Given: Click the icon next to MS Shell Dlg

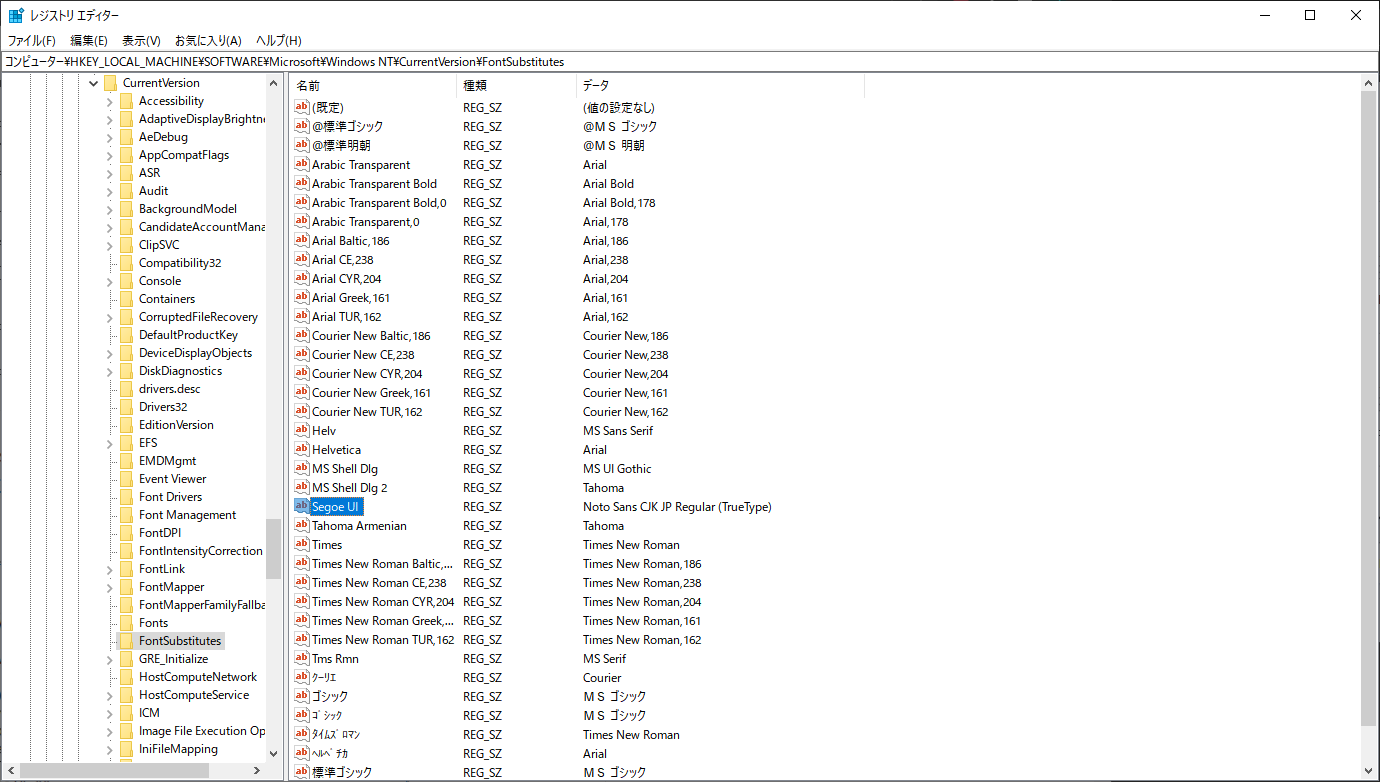Looking at the screenshot, I should click(x=301, y=469).
